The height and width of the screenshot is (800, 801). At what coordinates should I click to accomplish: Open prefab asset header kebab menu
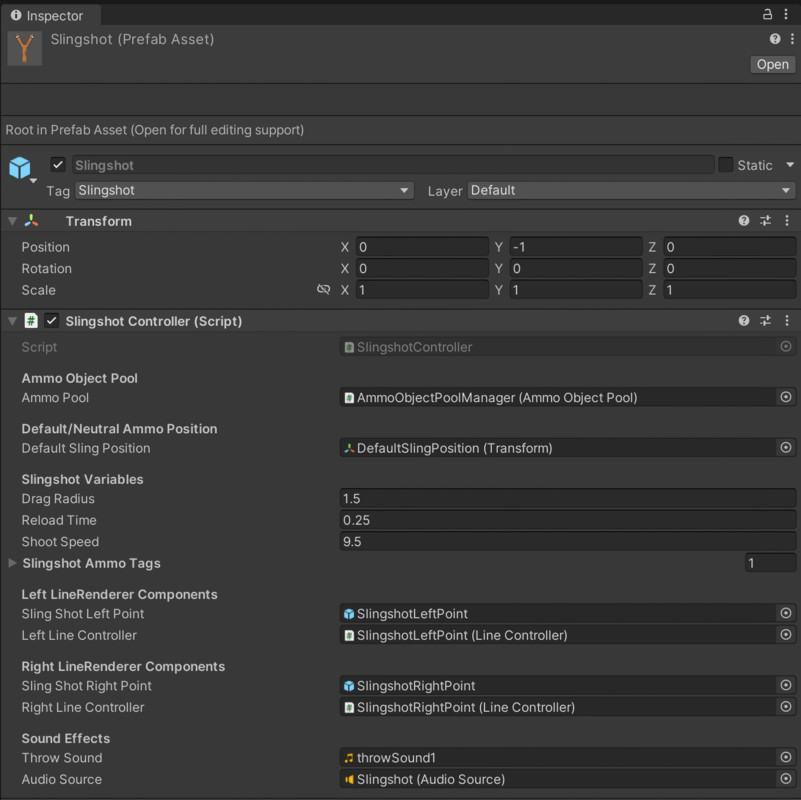tap(792, 39)
